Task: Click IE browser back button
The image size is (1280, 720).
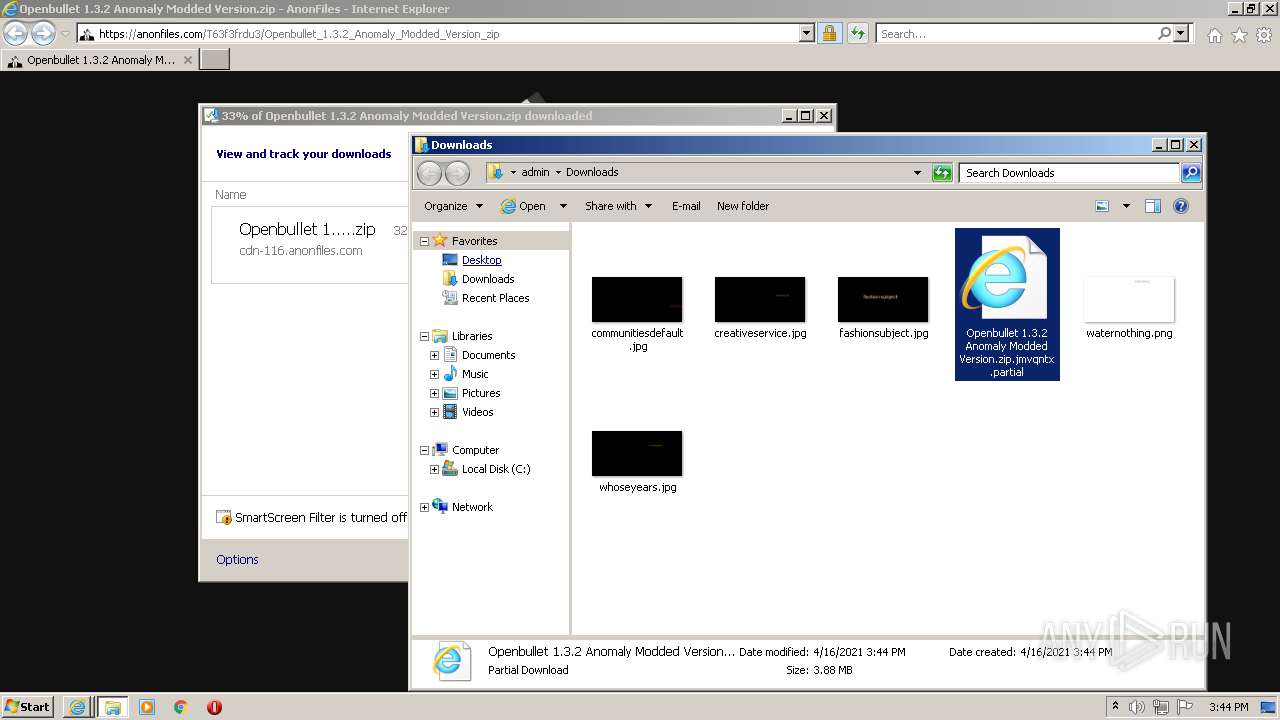Action: (16, 33)
